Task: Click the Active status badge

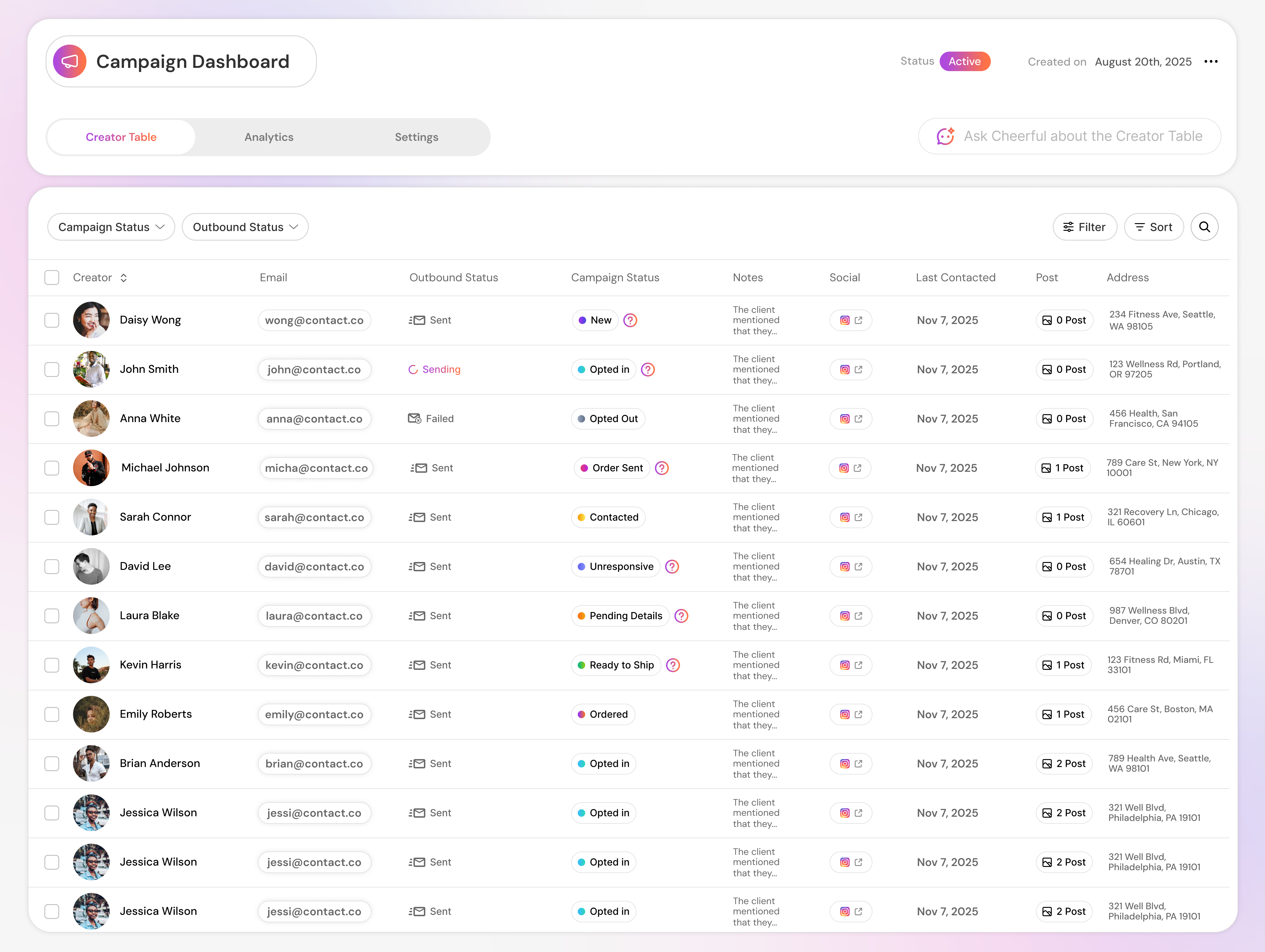Action: pos(965,61)
